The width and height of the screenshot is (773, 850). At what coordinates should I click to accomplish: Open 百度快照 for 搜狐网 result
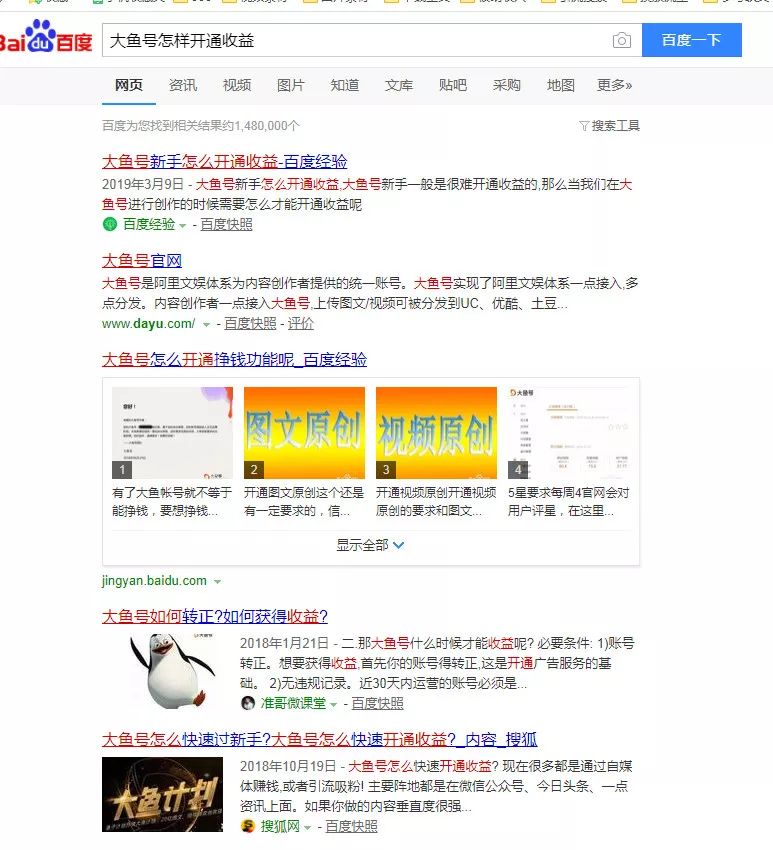coord(351,826)
